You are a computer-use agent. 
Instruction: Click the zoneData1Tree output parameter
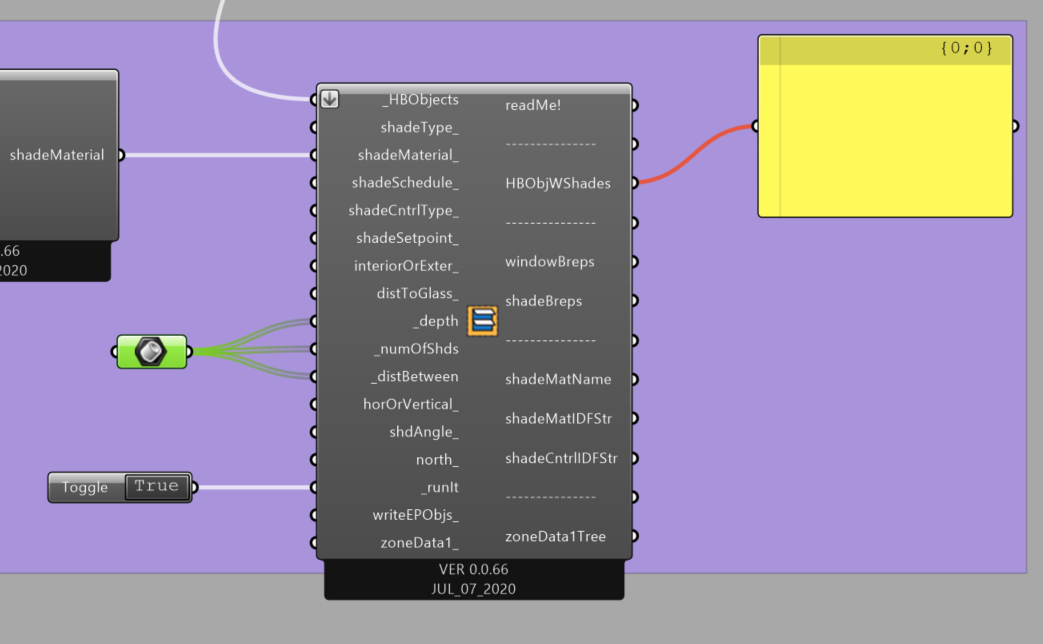pyautogui.click(x=555, y=536)
